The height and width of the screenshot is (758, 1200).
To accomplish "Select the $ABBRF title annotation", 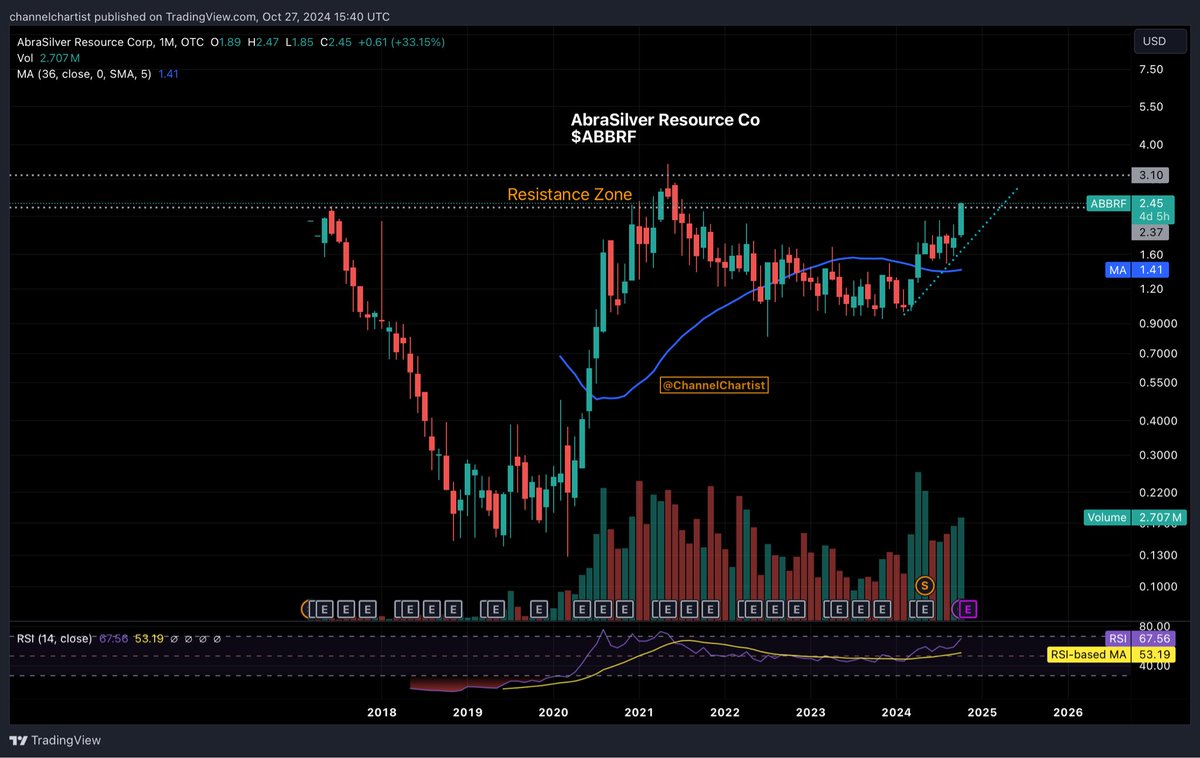I will coord(603,136).
